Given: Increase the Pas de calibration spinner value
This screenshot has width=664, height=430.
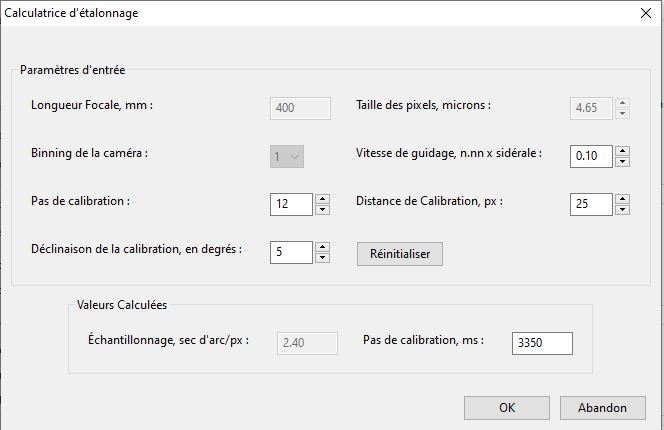Looking at the screenshot, I should point(322,198).
